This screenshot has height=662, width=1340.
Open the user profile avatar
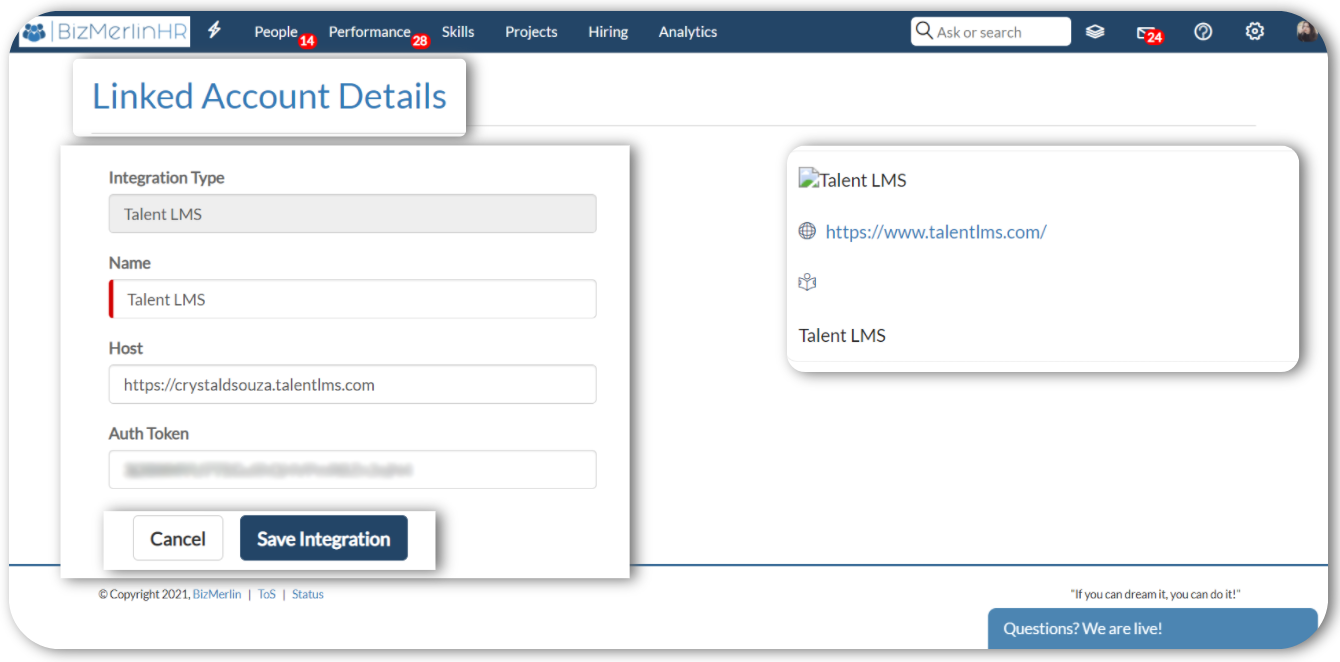tap(1306, 31)
